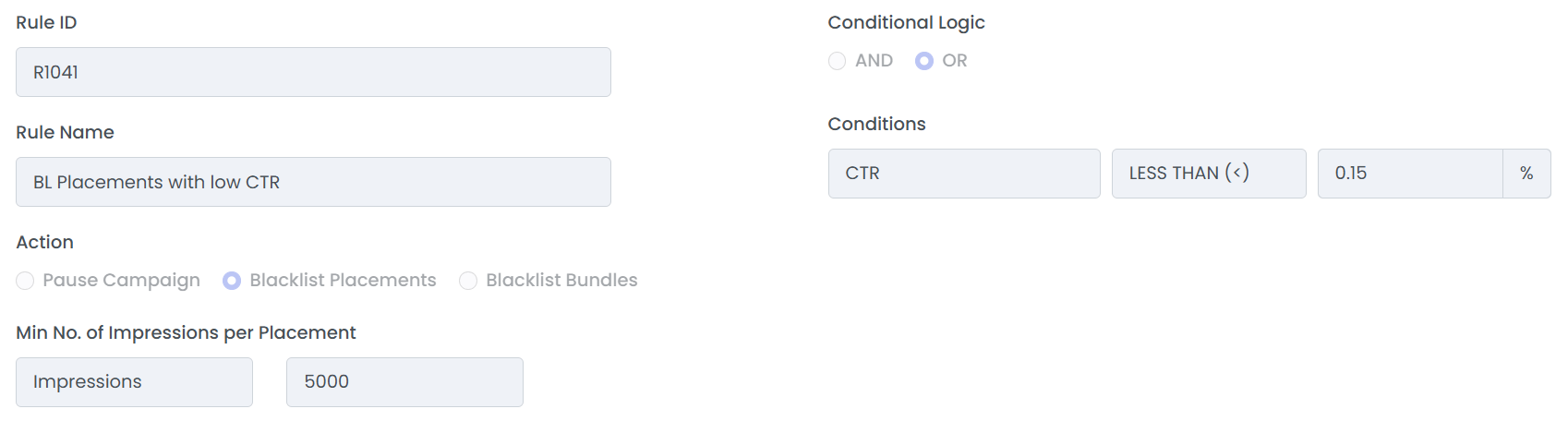Open the Impressions metric dropdown
Viewport: 1568px width, 421px height.
pyautogui.click(x=134, y=382)
